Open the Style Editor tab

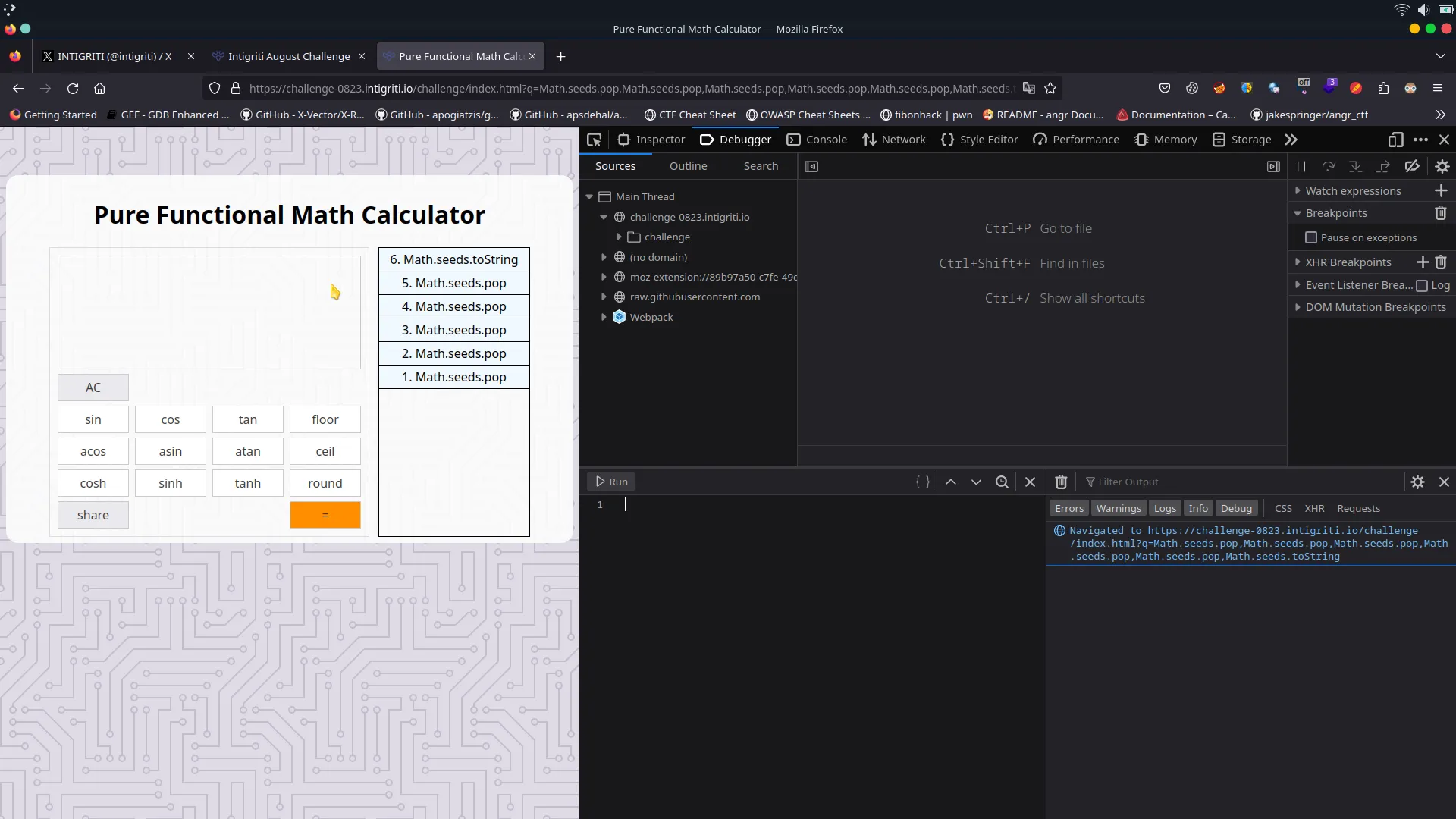979,140
